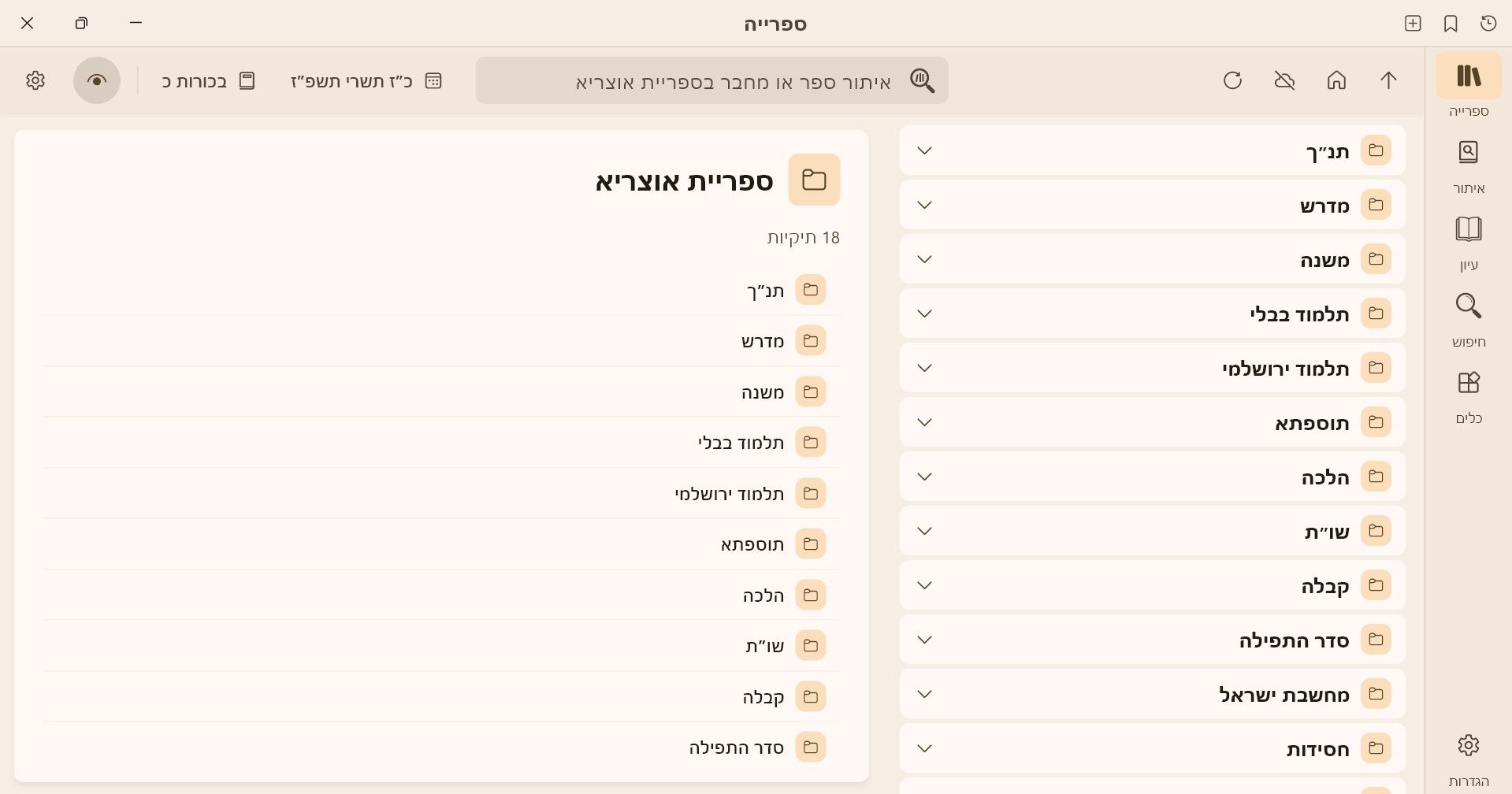This screenshot has height=794, width=1512.
Task: Add a new tab with plus icon
Action: [1413, 24]
